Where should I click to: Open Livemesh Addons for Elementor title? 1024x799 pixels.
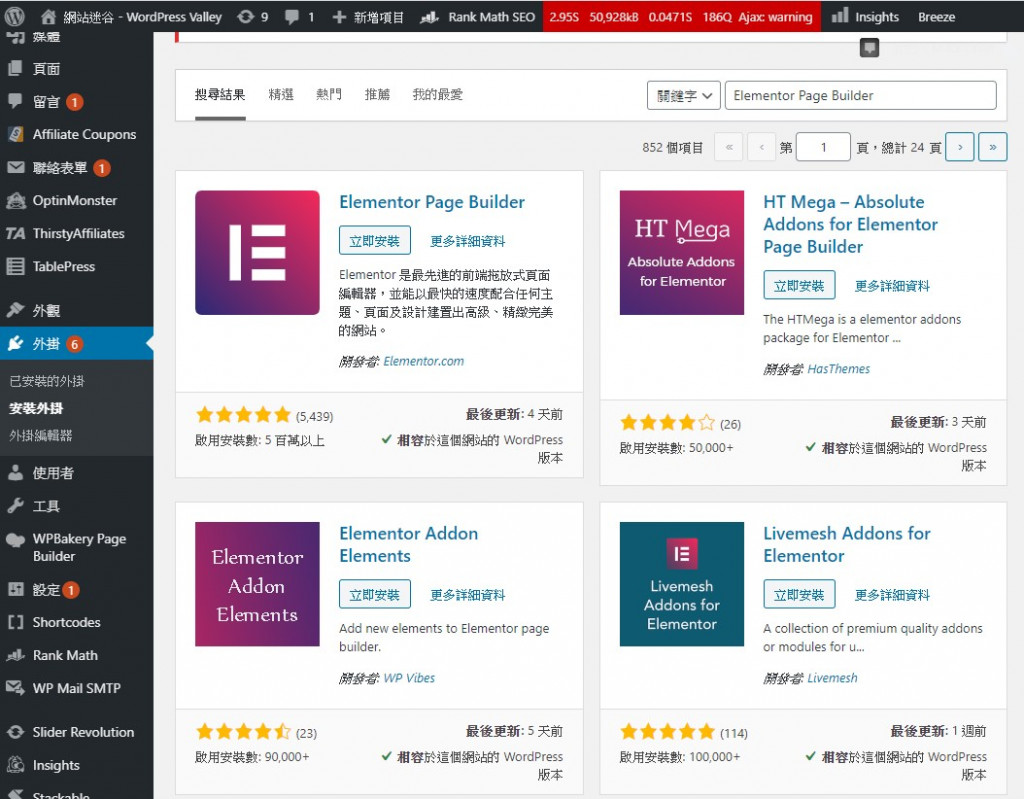tap(847, 544)
